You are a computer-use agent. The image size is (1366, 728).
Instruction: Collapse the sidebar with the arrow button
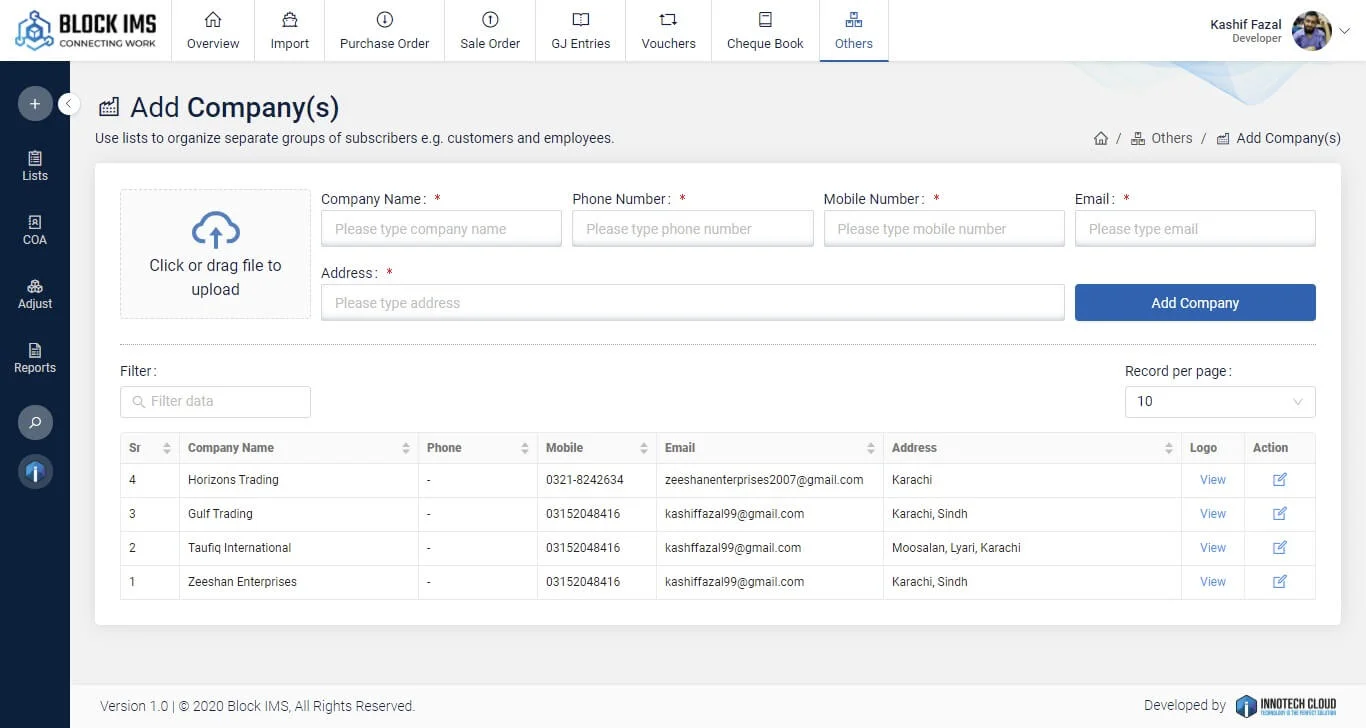click(69, 104)
